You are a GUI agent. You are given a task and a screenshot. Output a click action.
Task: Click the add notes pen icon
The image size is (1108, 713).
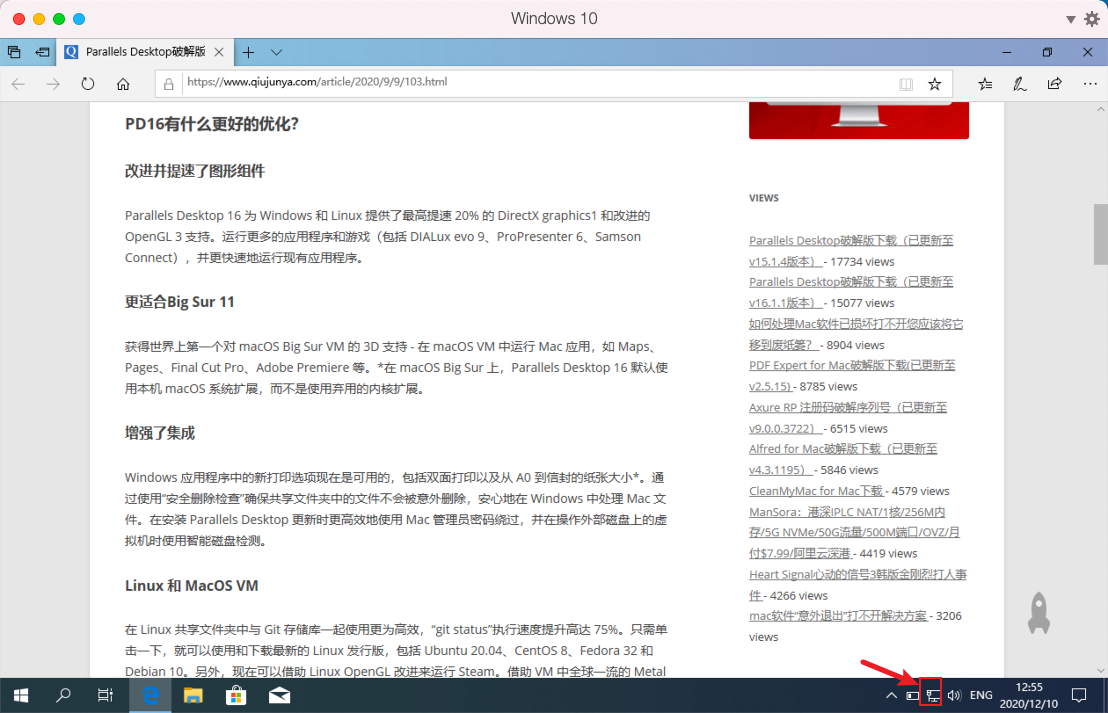(x=1020, y=84)
